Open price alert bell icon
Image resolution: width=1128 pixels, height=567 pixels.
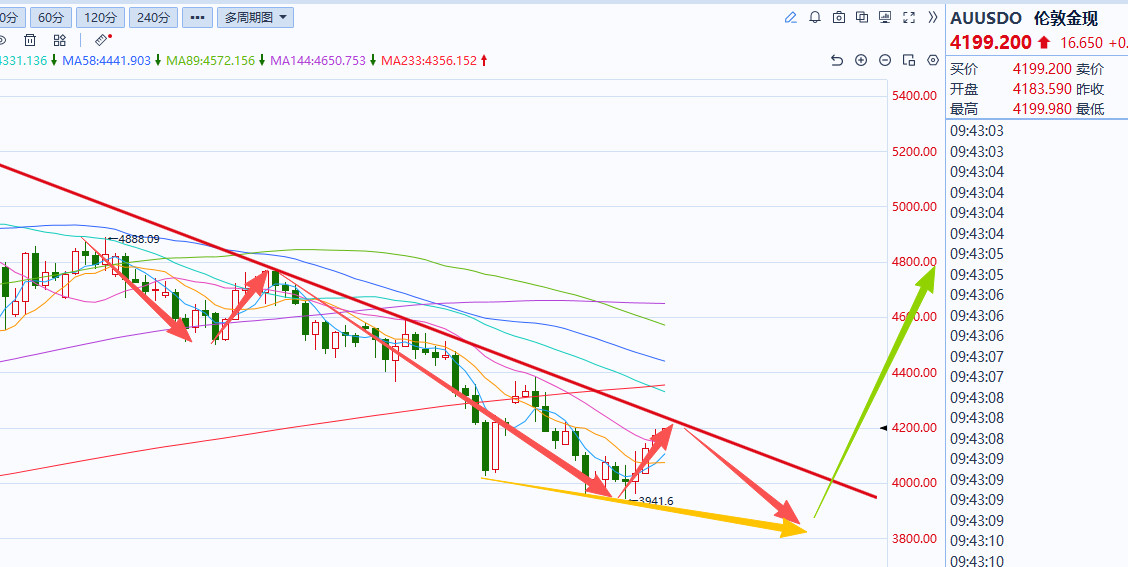[815, 17]
